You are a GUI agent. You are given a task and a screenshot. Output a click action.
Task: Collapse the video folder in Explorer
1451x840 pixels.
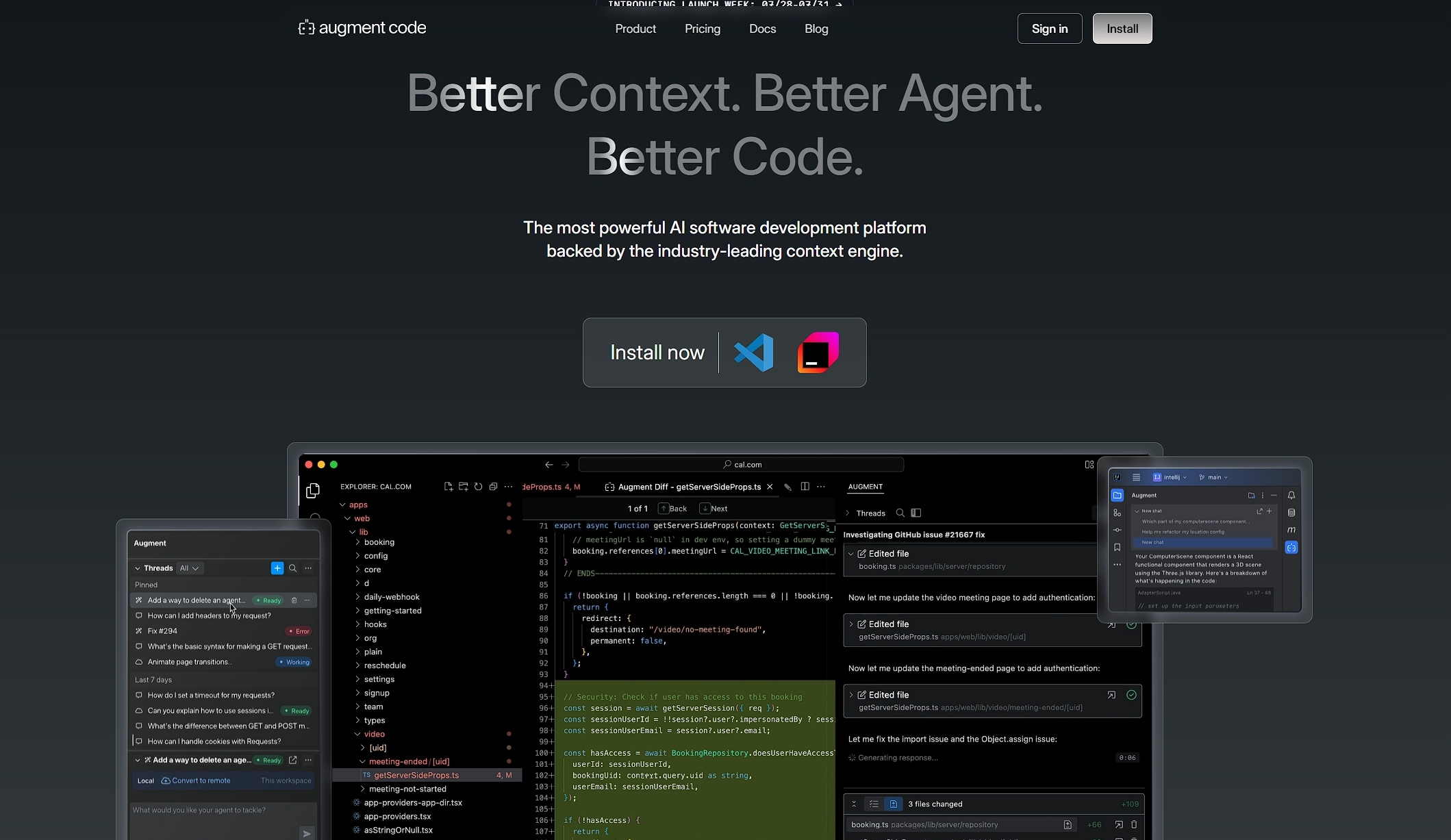pos(357,734)
